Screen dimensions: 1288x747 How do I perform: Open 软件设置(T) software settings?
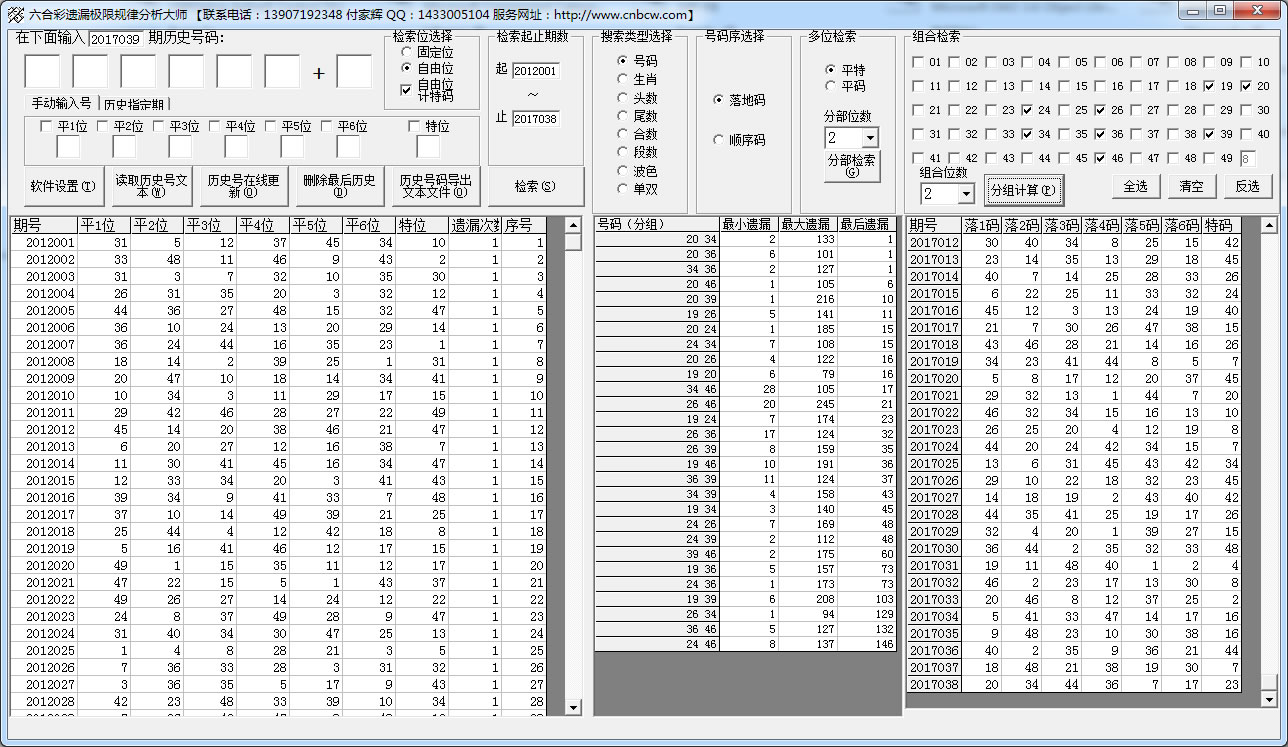pos(63,187)
